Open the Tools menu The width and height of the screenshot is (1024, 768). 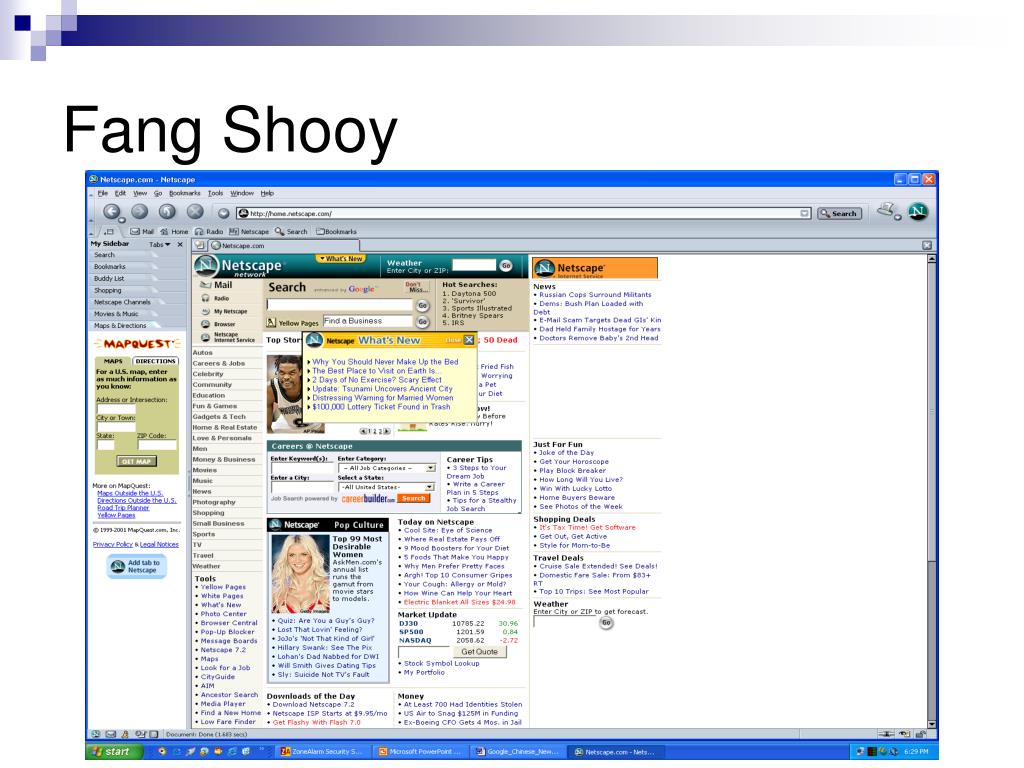coord(216,193)
